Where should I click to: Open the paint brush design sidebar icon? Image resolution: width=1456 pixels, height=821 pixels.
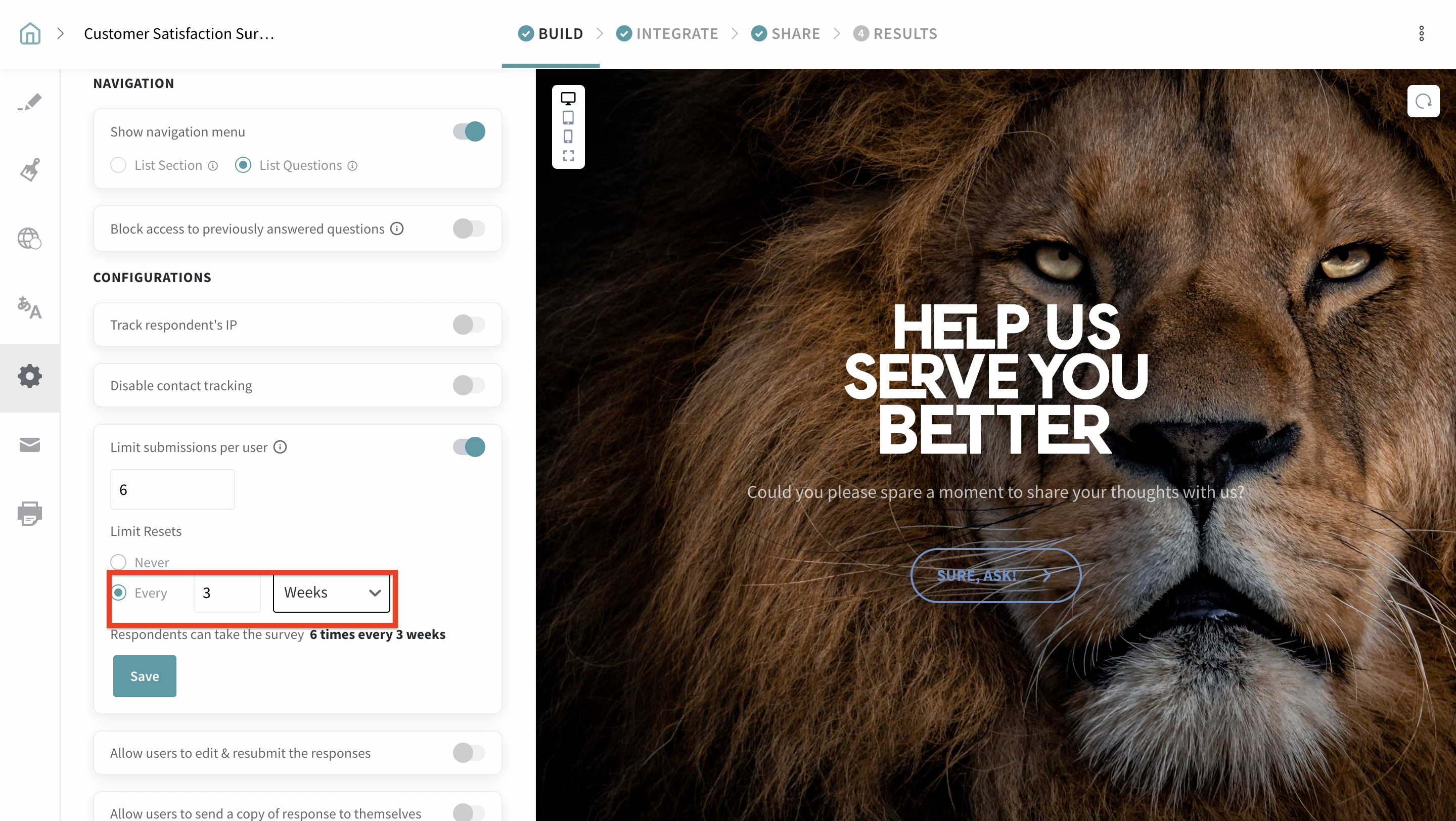pyautogui.click(x=30, y=169)
